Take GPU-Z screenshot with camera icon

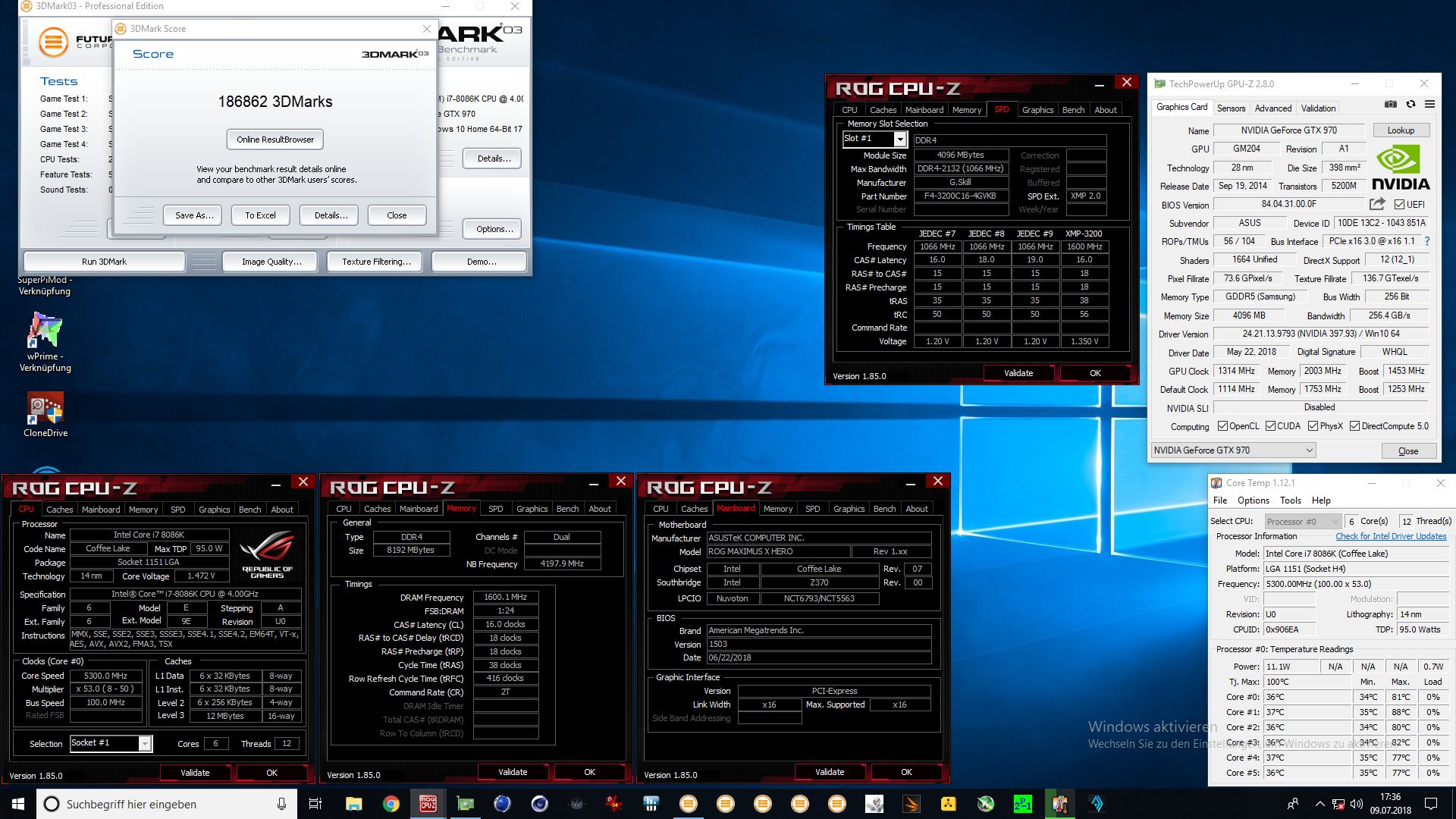[x=1391, y=105]
